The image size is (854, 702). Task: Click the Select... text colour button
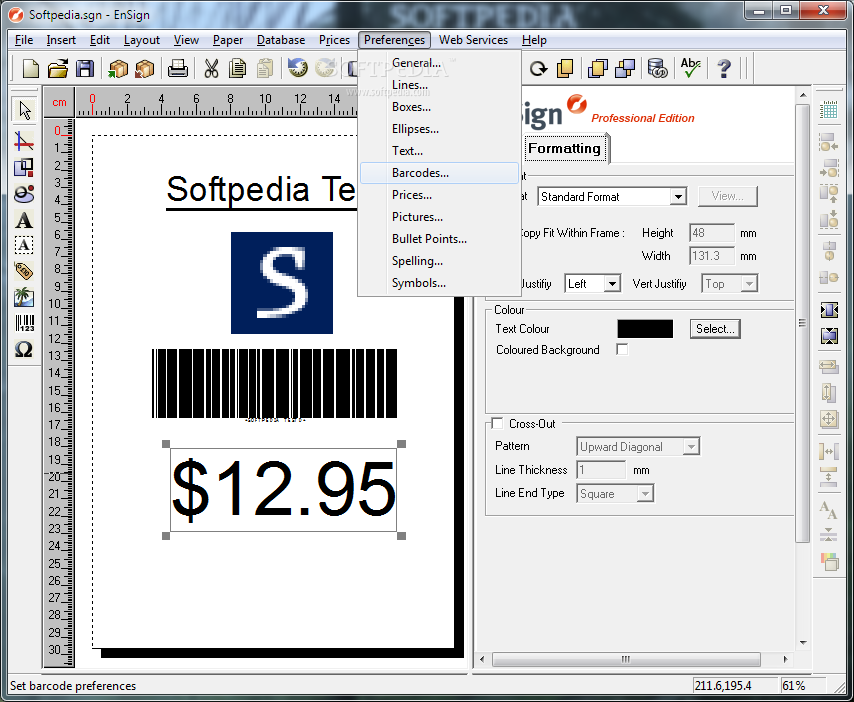pyautogui.click(x=715, y=329)
